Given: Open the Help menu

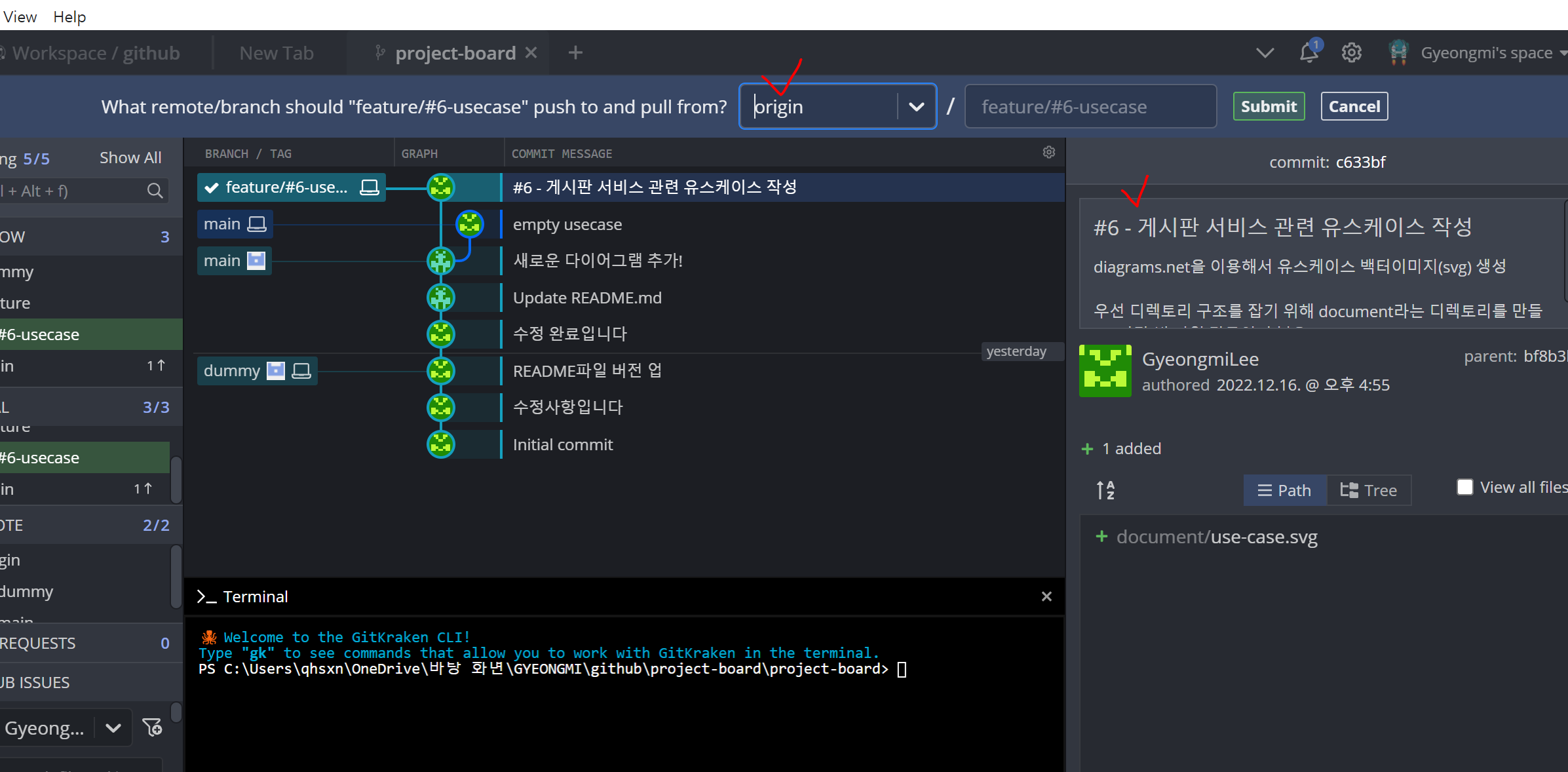Looking at the screenshot, I should point(69,16).
